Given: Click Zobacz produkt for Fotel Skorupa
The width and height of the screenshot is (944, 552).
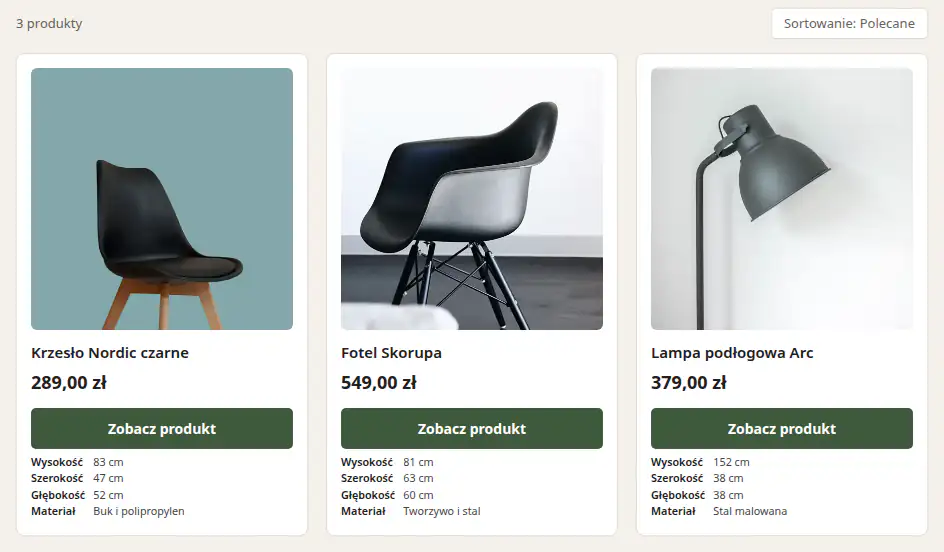Looking at the screenshot, I should 472,429.
